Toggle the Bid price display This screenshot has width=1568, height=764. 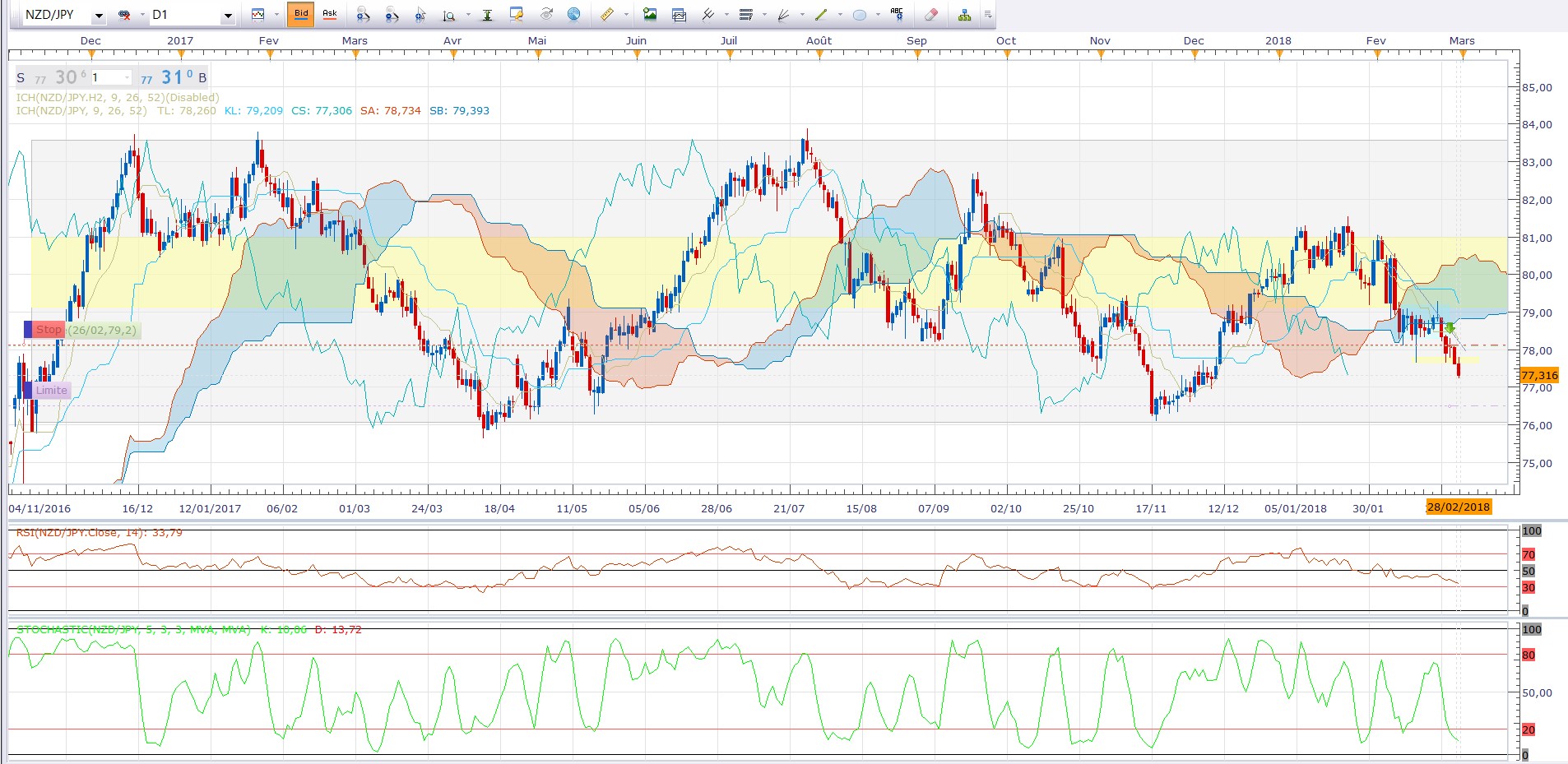(x=301, y=14)
